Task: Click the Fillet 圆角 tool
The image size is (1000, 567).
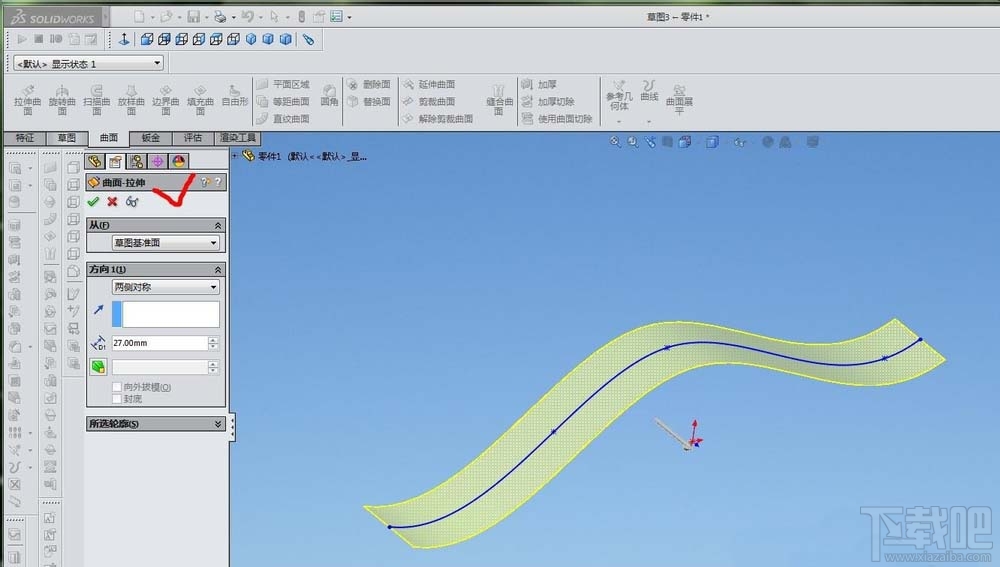Action: [x=329, y=95]
